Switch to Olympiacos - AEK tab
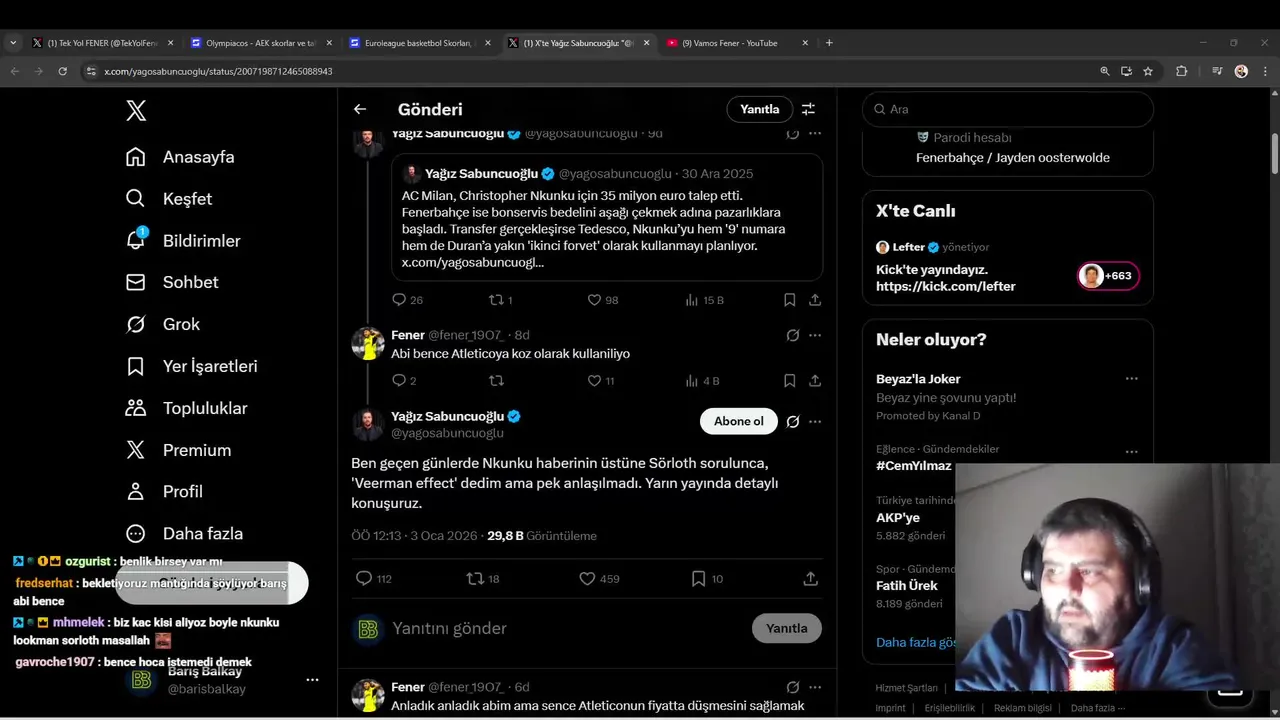 click(260, 43)
